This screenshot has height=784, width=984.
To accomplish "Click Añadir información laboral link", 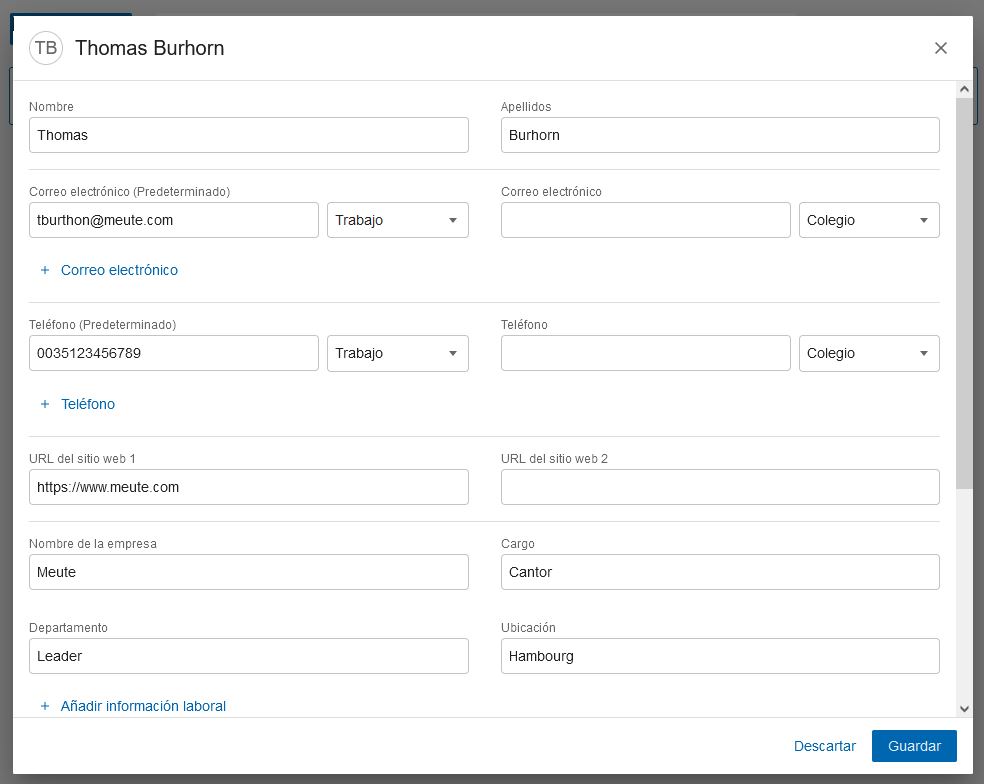I will (x=143, y=706).
